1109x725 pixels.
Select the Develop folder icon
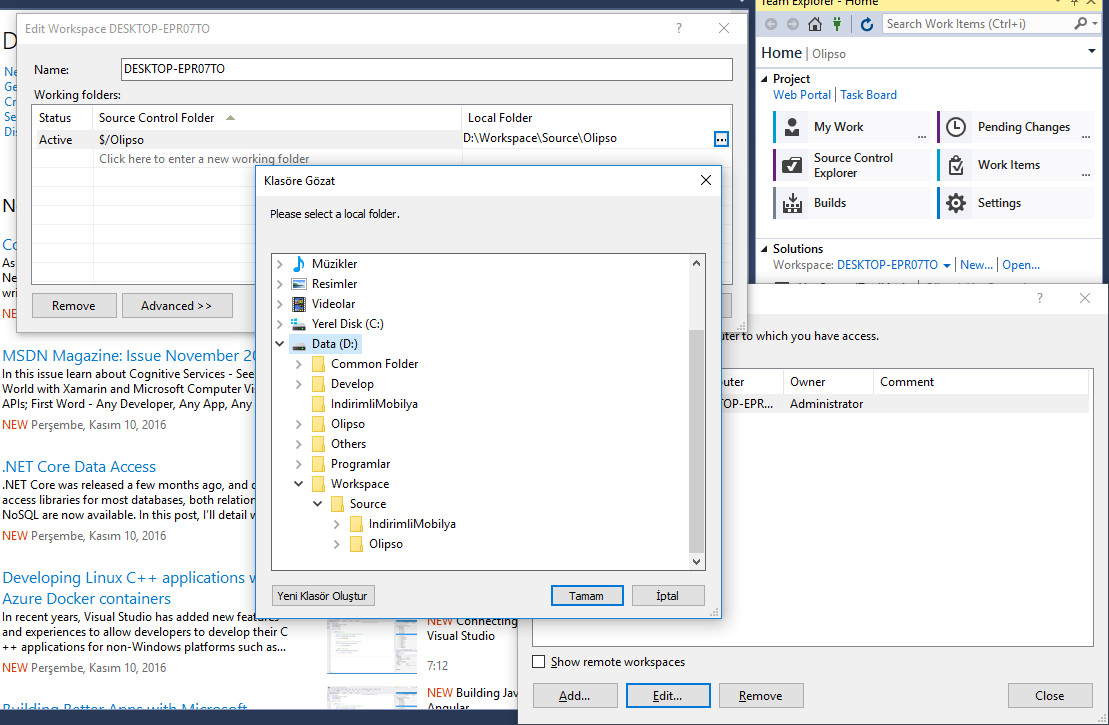pyautogui.click(x=318, y=384)
